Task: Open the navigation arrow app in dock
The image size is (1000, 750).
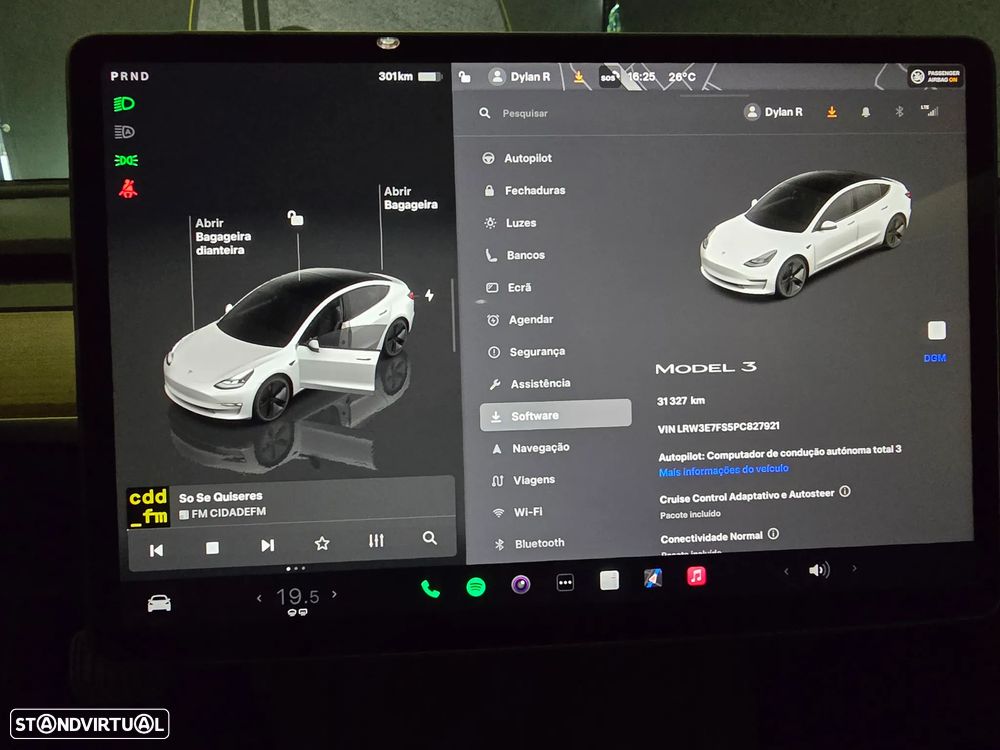Action: pos(652,578)
